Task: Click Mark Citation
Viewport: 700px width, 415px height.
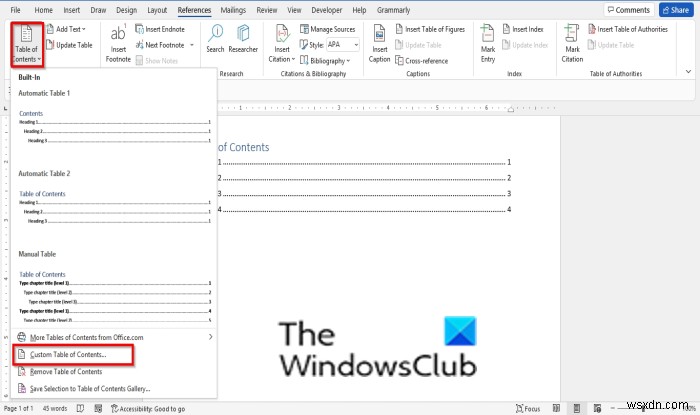Action: [572, 43]
